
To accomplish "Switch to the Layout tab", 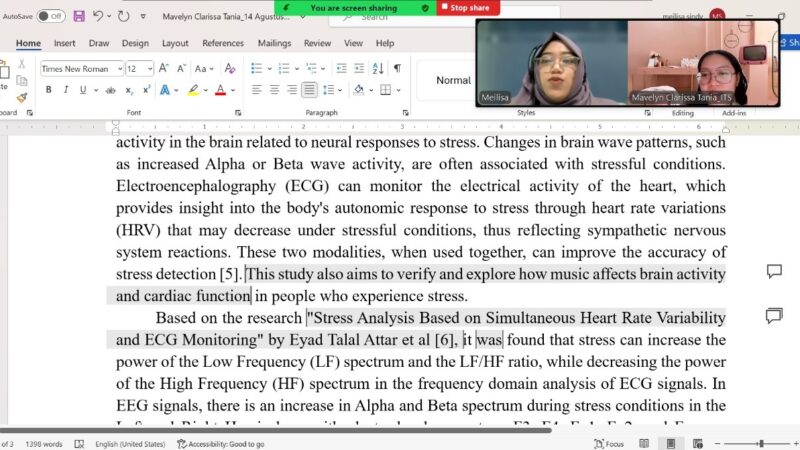I will pos(175,43).
